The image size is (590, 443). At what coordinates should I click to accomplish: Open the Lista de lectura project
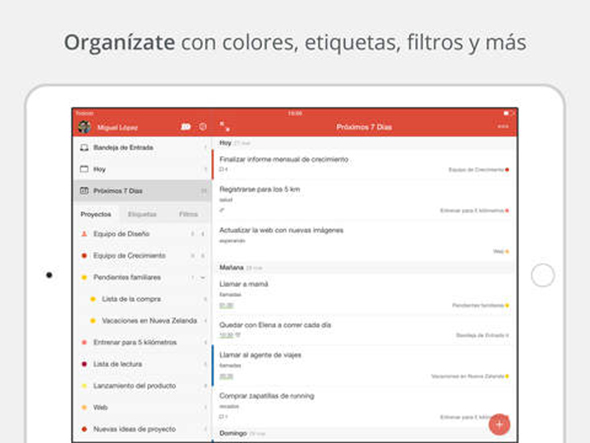click(x=142, y=364)
